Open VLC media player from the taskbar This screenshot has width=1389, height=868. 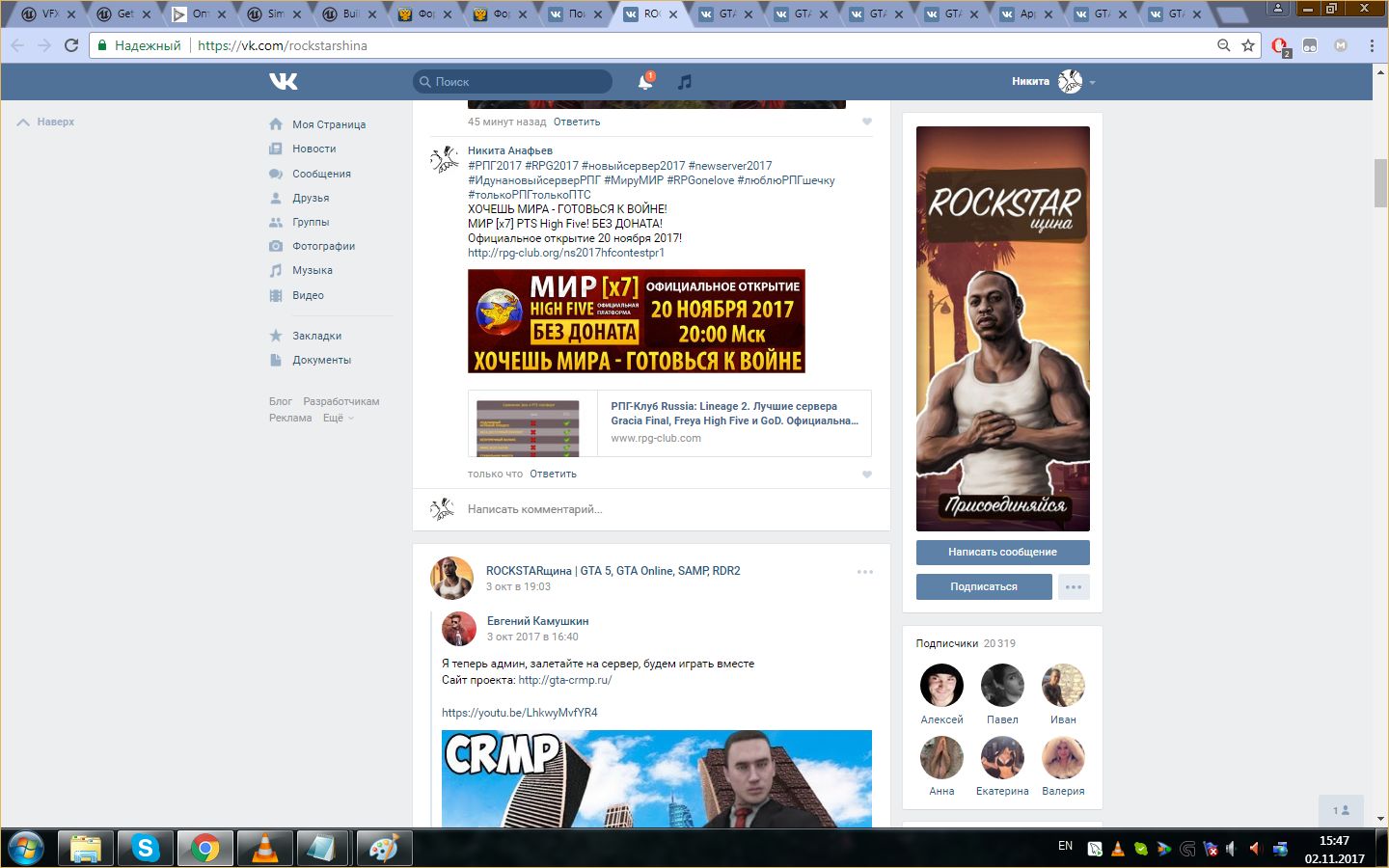coord(264,848)
